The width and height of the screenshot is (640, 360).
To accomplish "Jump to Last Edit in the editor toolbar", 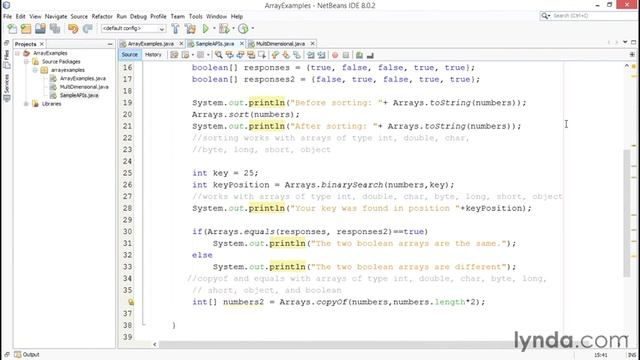I will click(x=174, y=55).
